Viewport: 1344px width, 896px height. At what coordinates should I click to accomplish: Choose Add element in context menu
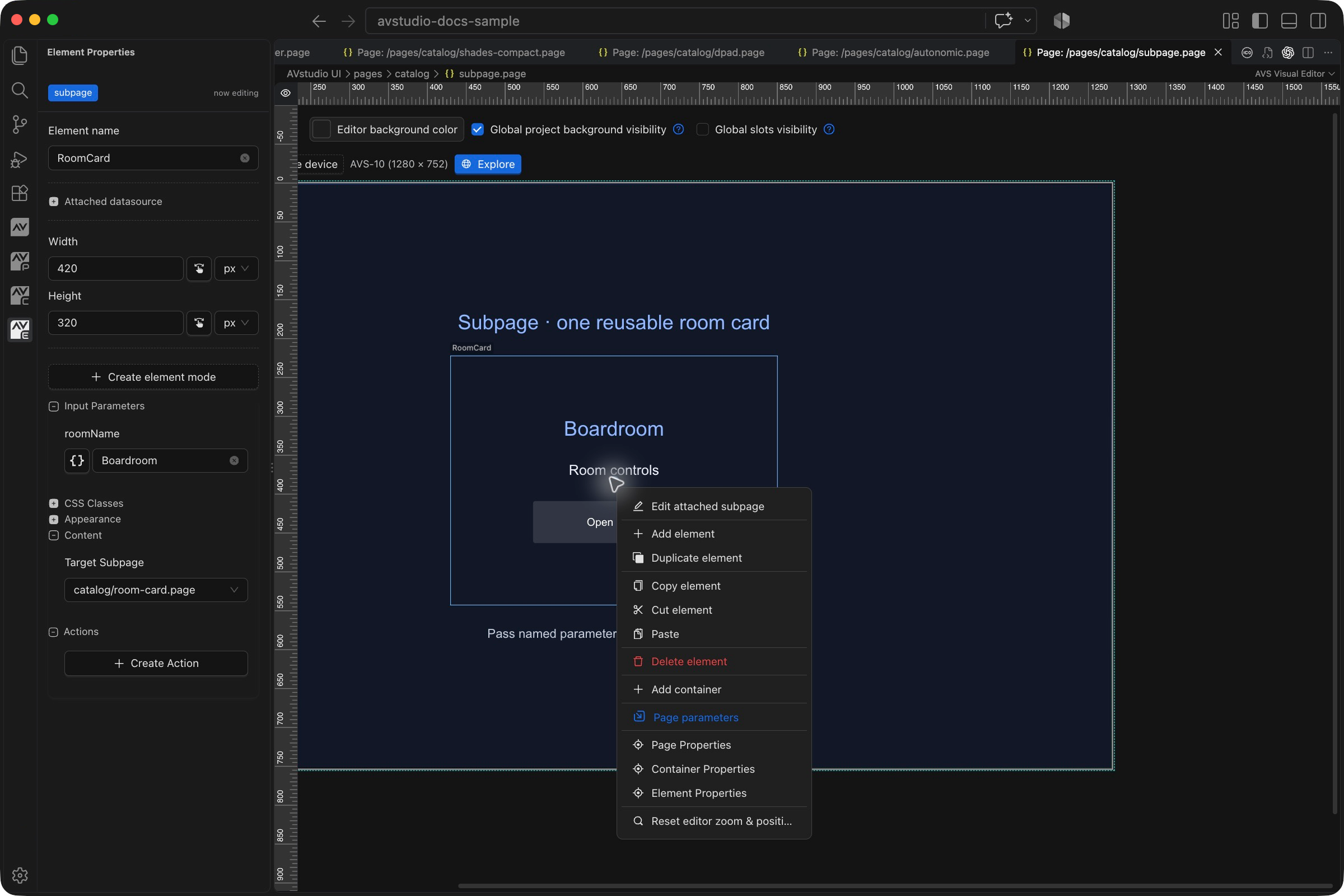[x=713, y=534]
